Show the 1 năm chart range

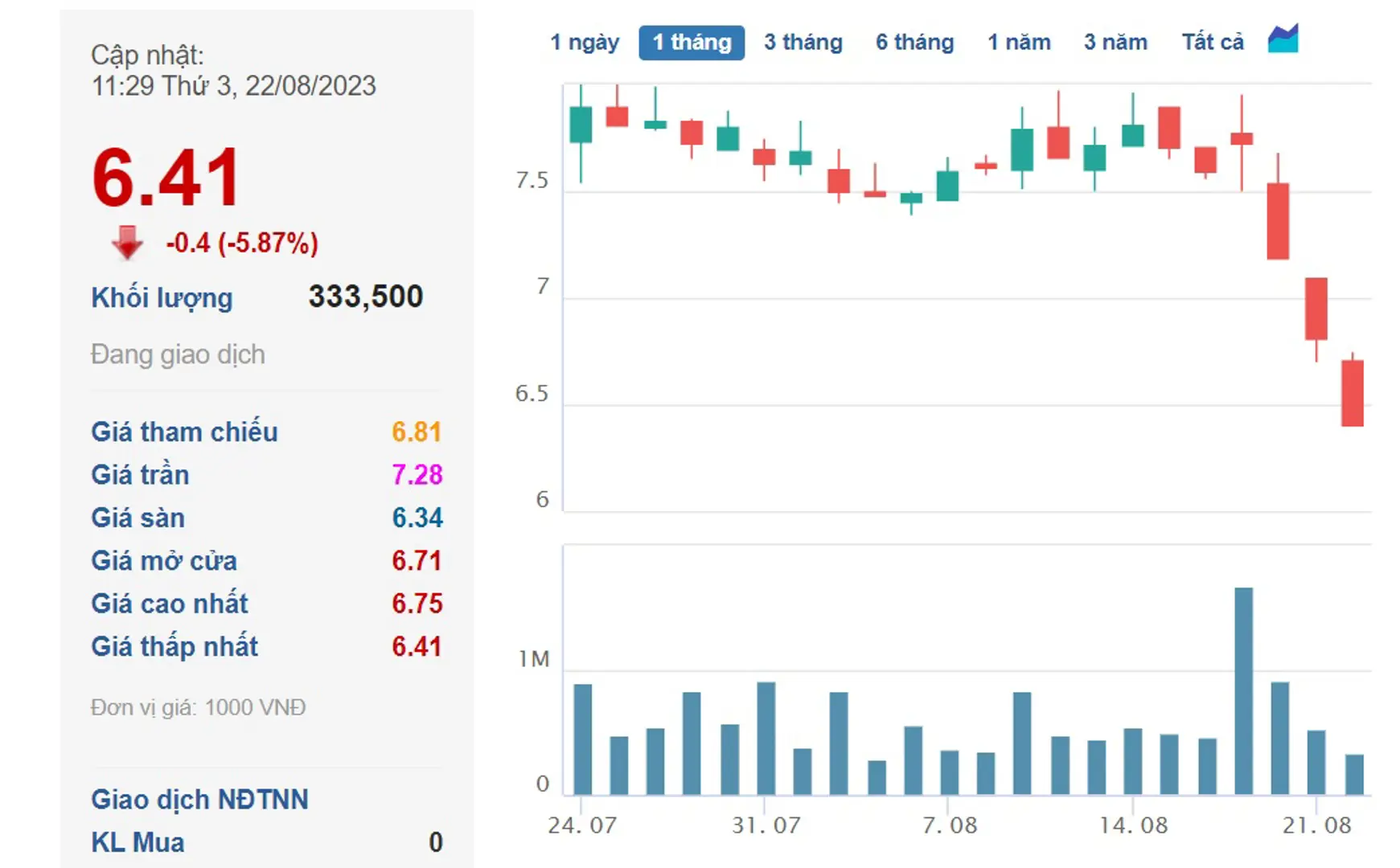1019,43
